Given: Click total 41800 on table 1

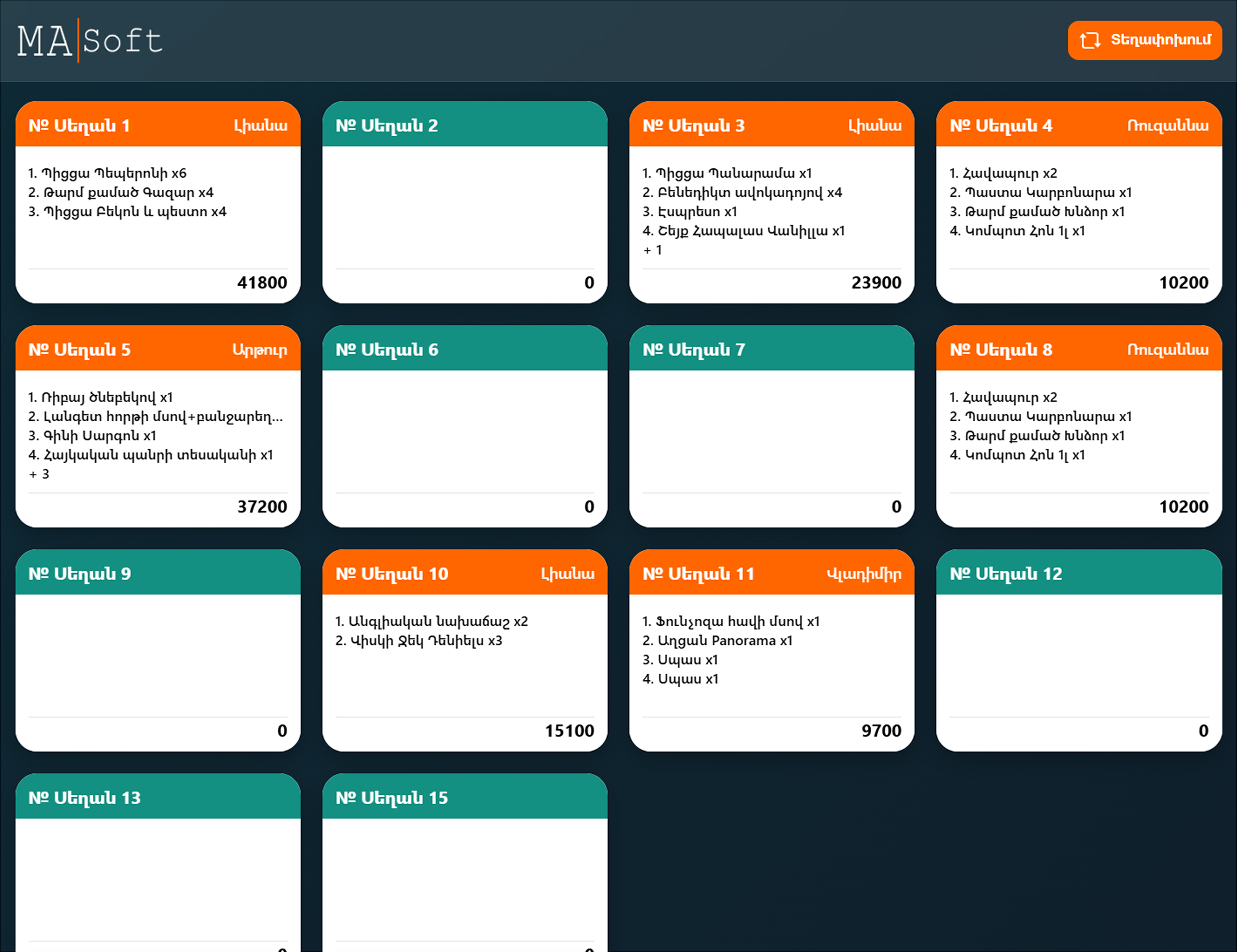Looking at the screenshot, I should (262, 283).
